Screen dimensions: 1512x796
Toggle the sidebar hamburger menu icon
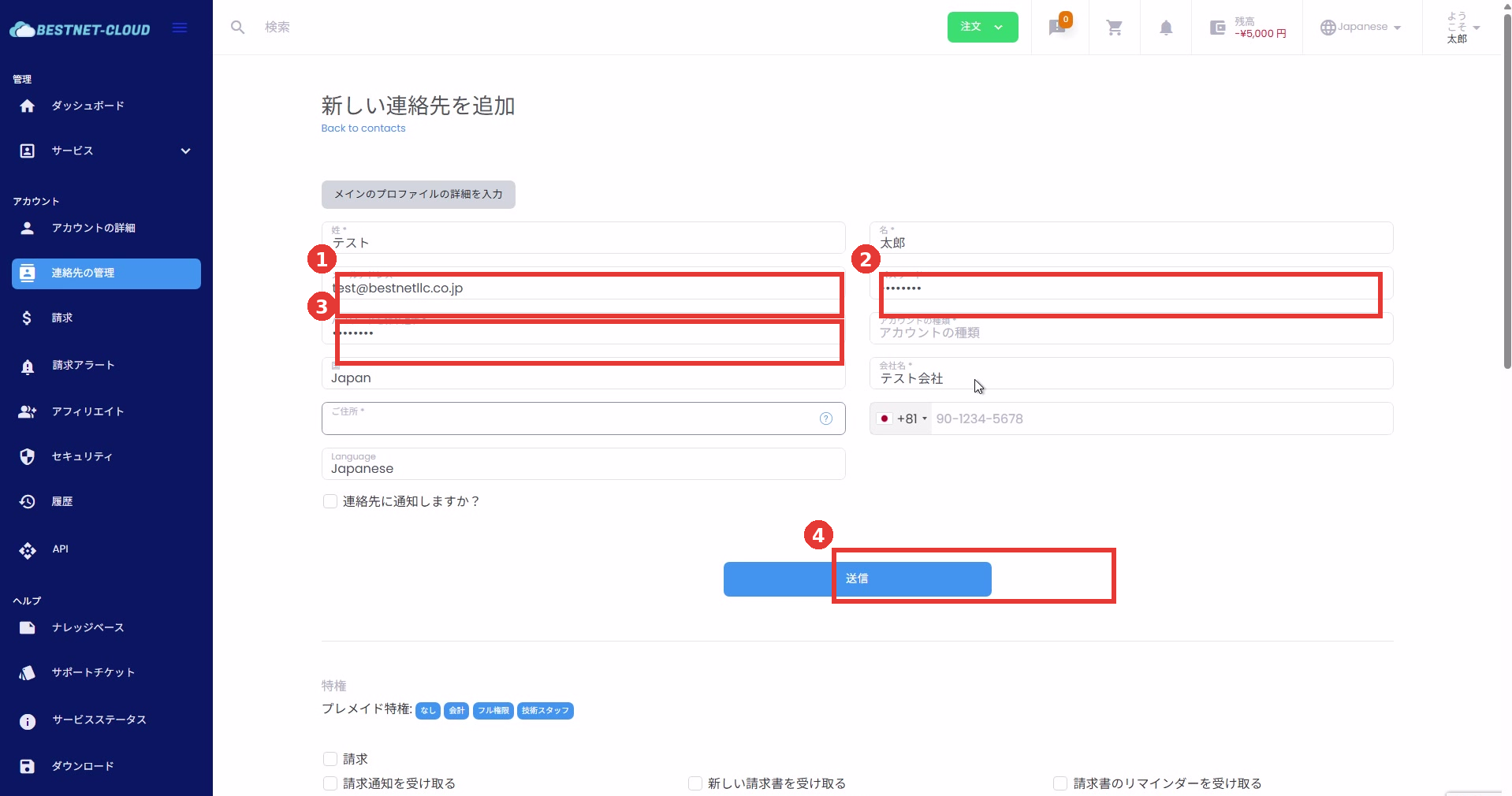click(180, 28)
